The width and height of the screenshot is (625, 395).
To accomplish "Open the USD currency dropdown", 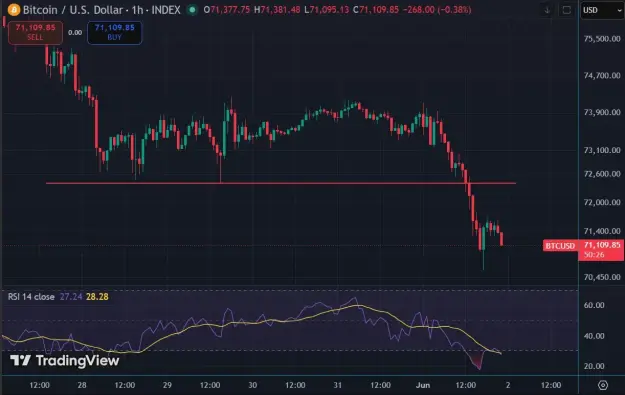I will pyautogui.click(x=602, y=10).
